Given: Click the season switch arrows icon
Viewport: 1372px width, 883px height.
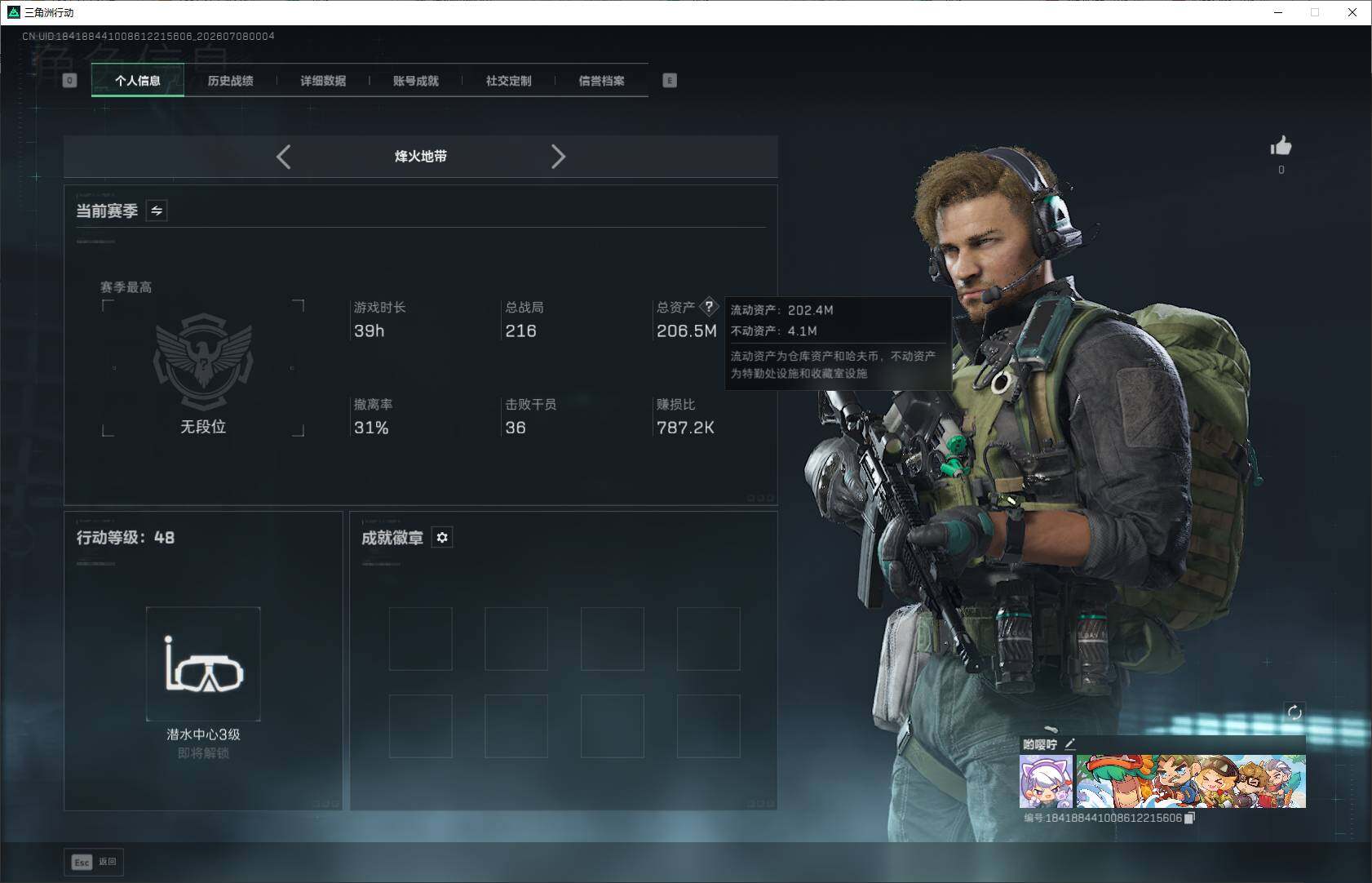Looking at the screenshot, I should [157, 211].
